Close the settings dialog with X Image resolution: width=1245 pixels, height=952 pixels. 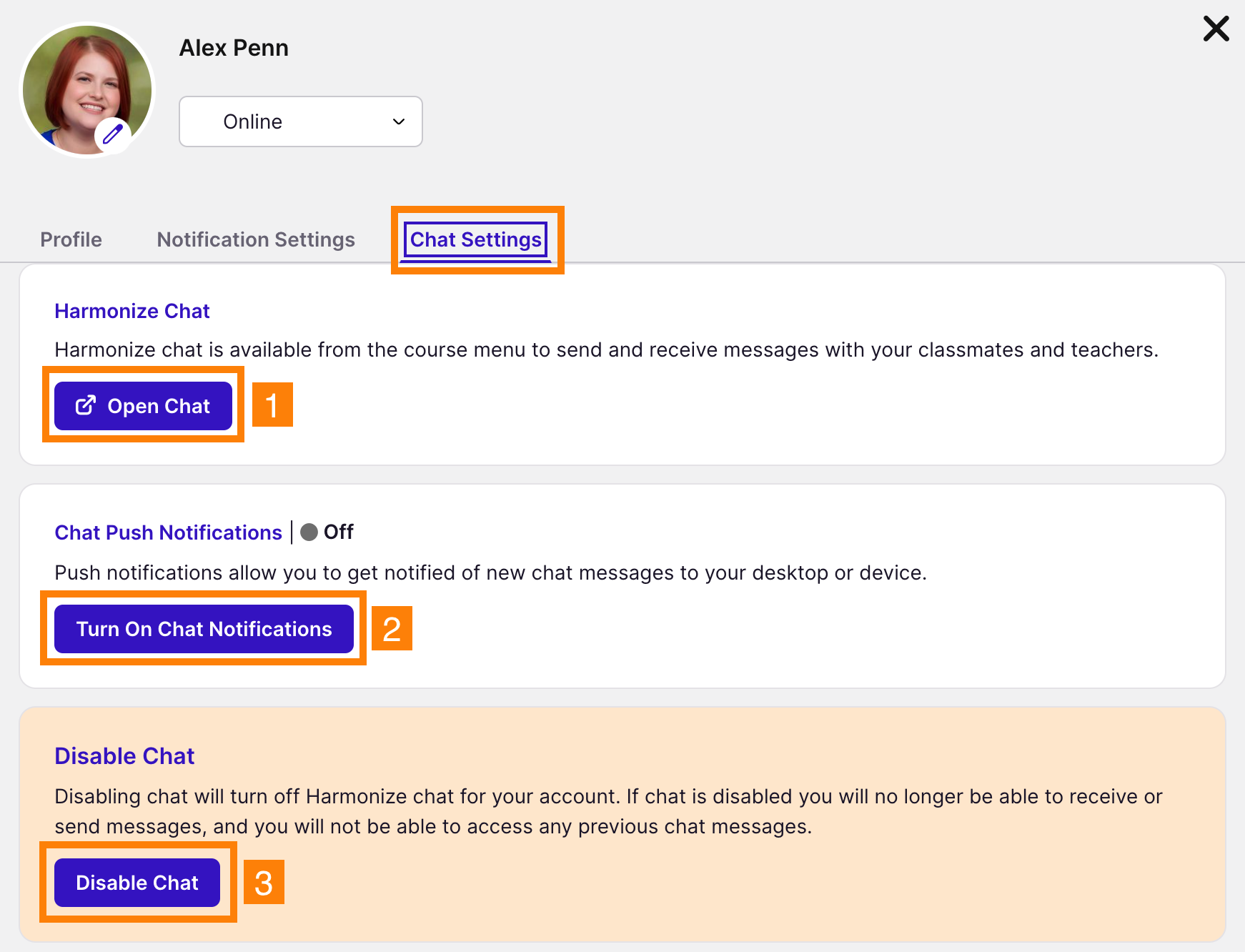(1216, 29)
